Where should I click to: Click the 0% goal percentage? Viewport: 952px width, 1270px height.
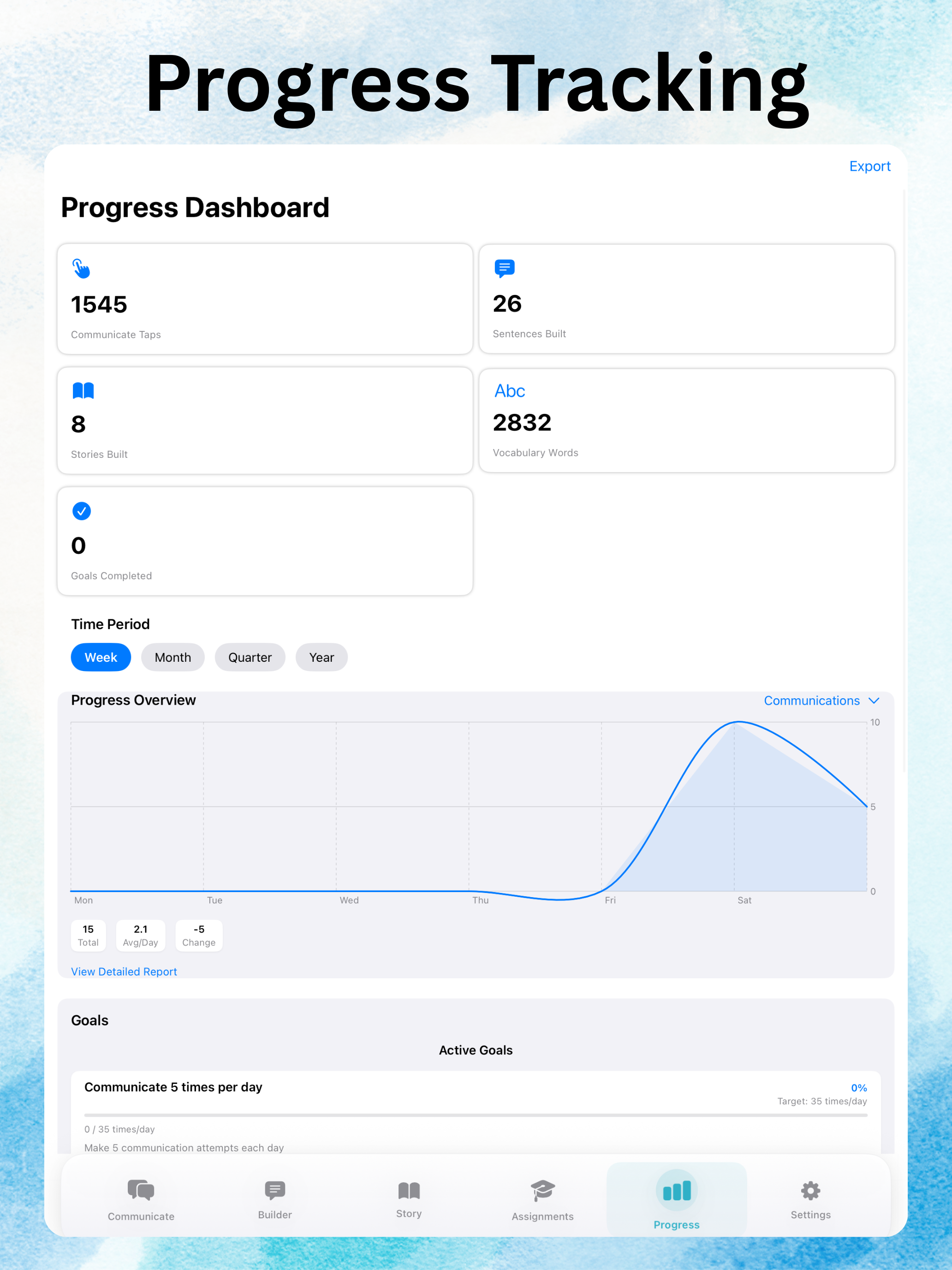pos(858,1088)
